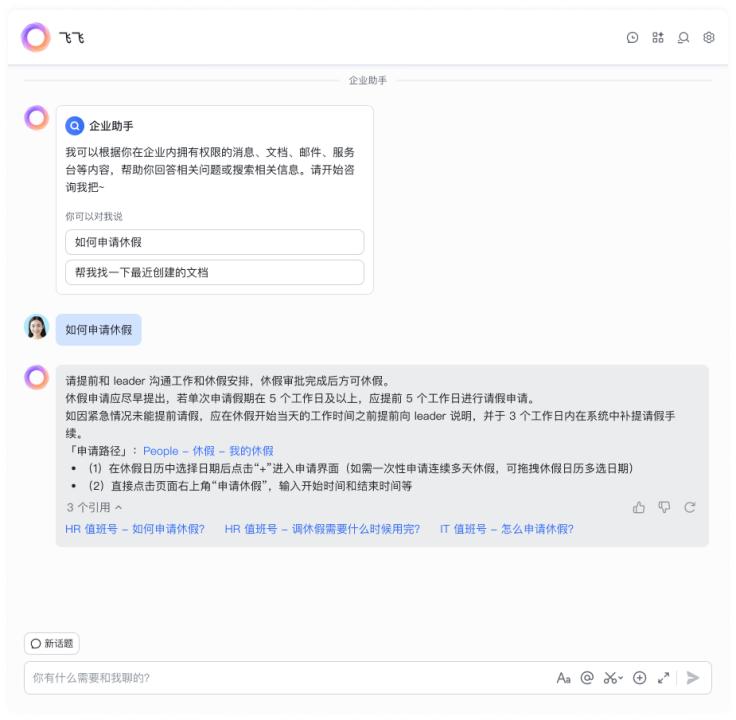This screenshot has height=720, width=736.
Task: Select suggestion 帮我找一下最近创建的文档
Action: tap(215, 273)
